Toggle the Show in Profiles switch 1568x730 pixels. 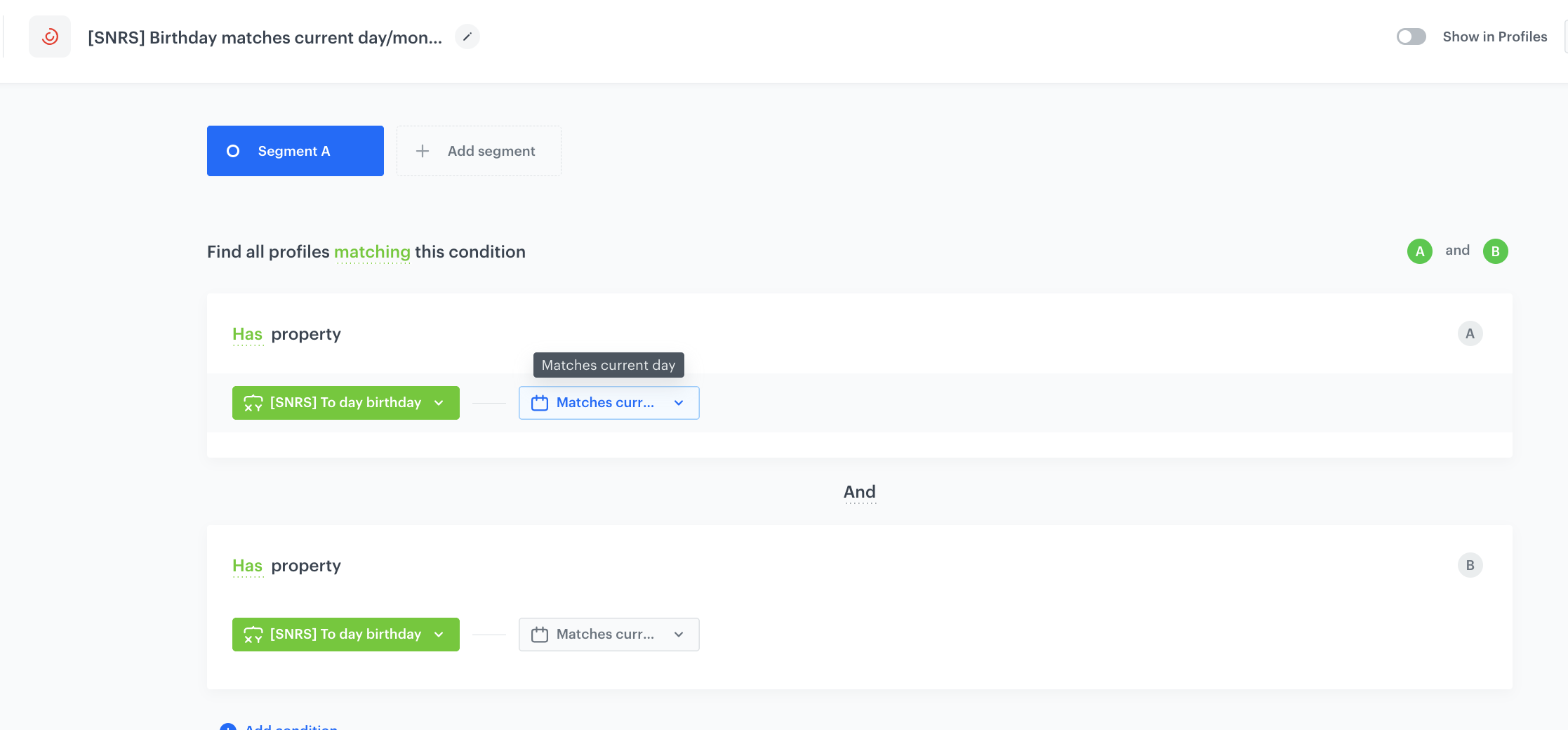point(1411,36)
